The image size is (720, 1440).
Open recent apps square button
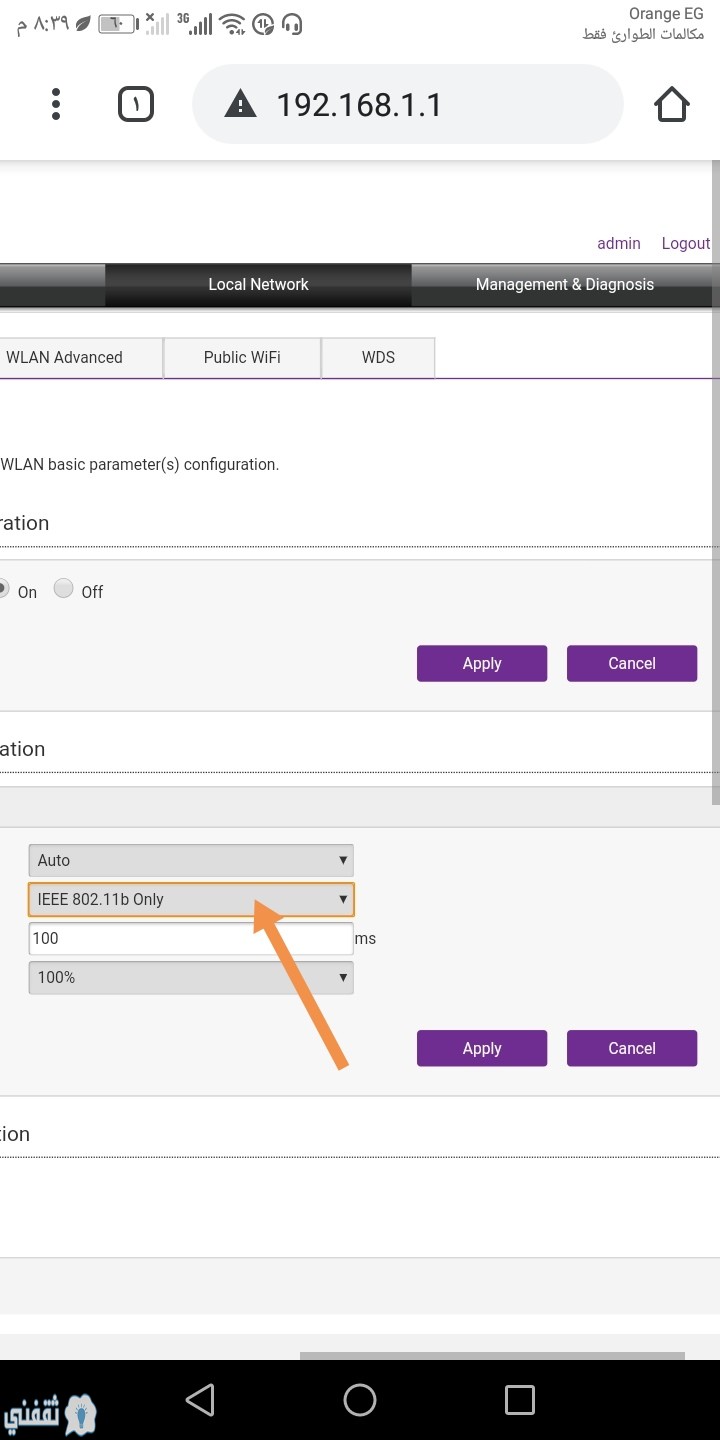click(x=519, y=1399)
